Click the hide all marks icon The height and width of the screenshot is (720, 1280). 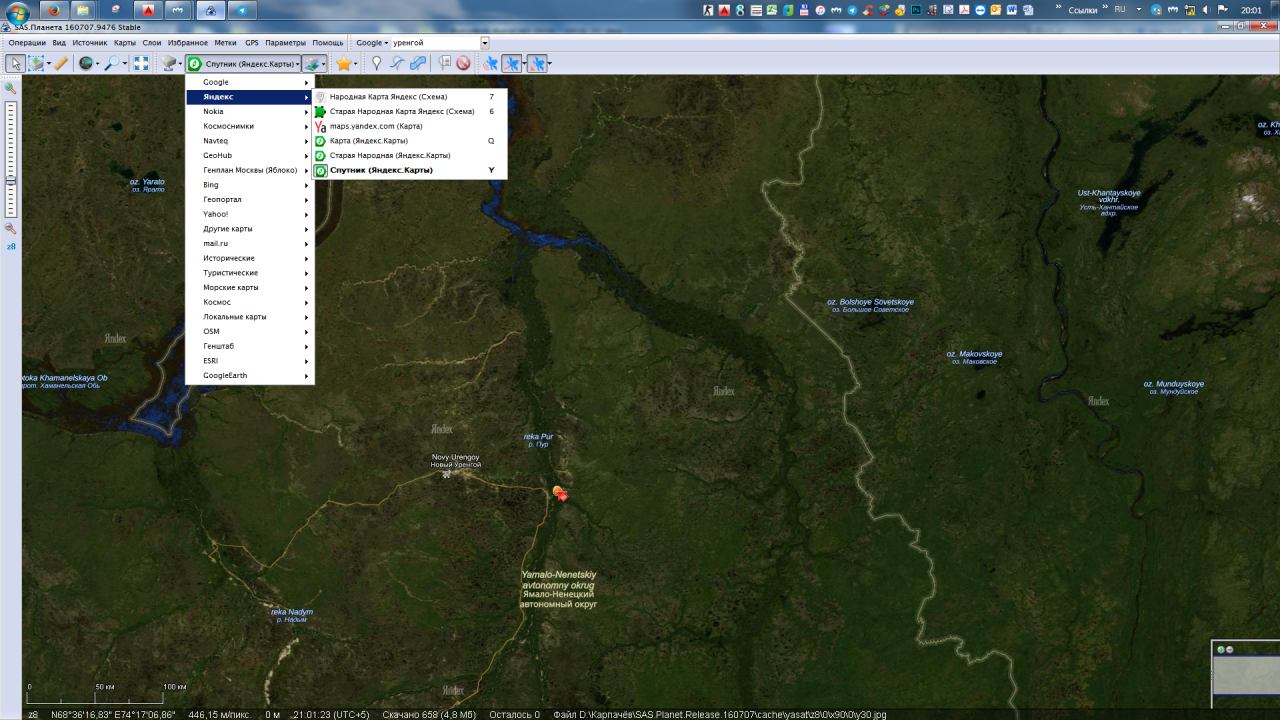(x=463, y=63)
